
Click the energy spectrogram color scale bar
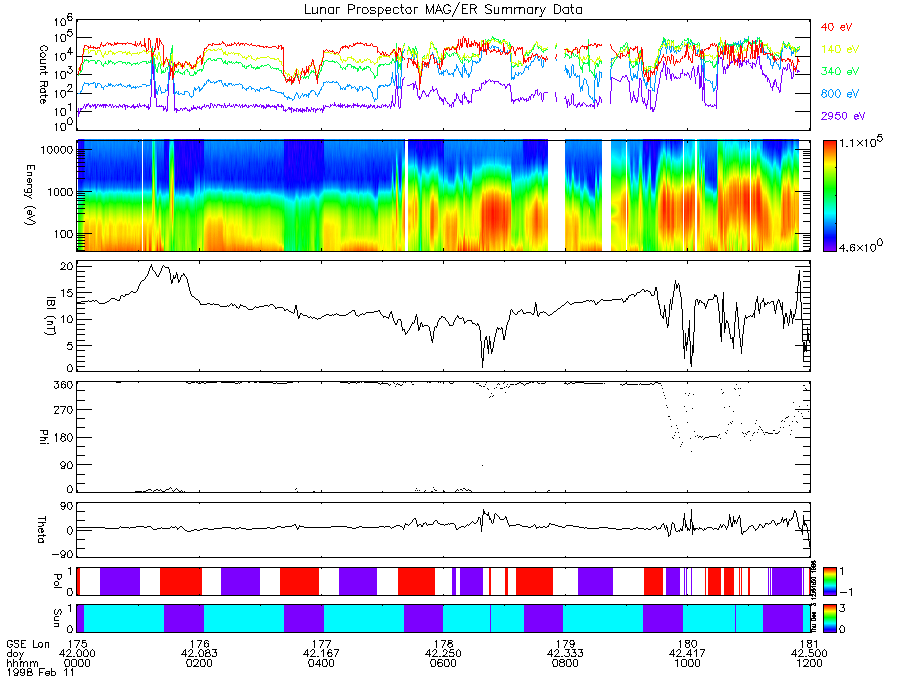[x=829, y=196]
